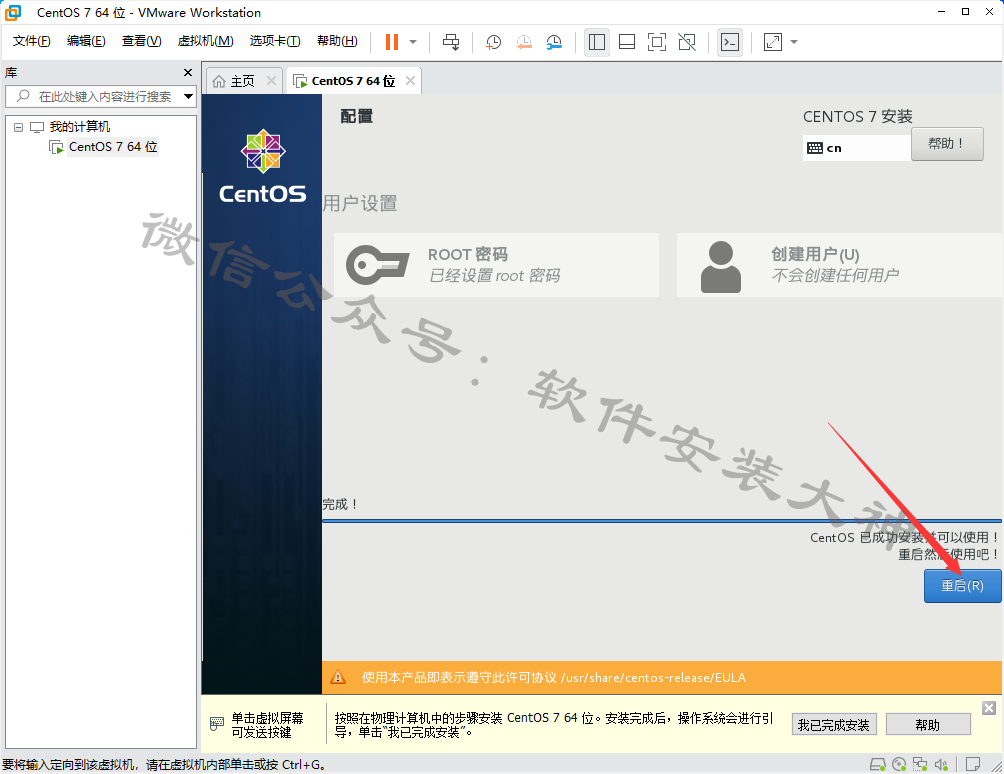Image resolution: width=1004 pixels, height=774 pixels.
Task: Open the 创建用户(U) setting
Action: coord(839,265)
